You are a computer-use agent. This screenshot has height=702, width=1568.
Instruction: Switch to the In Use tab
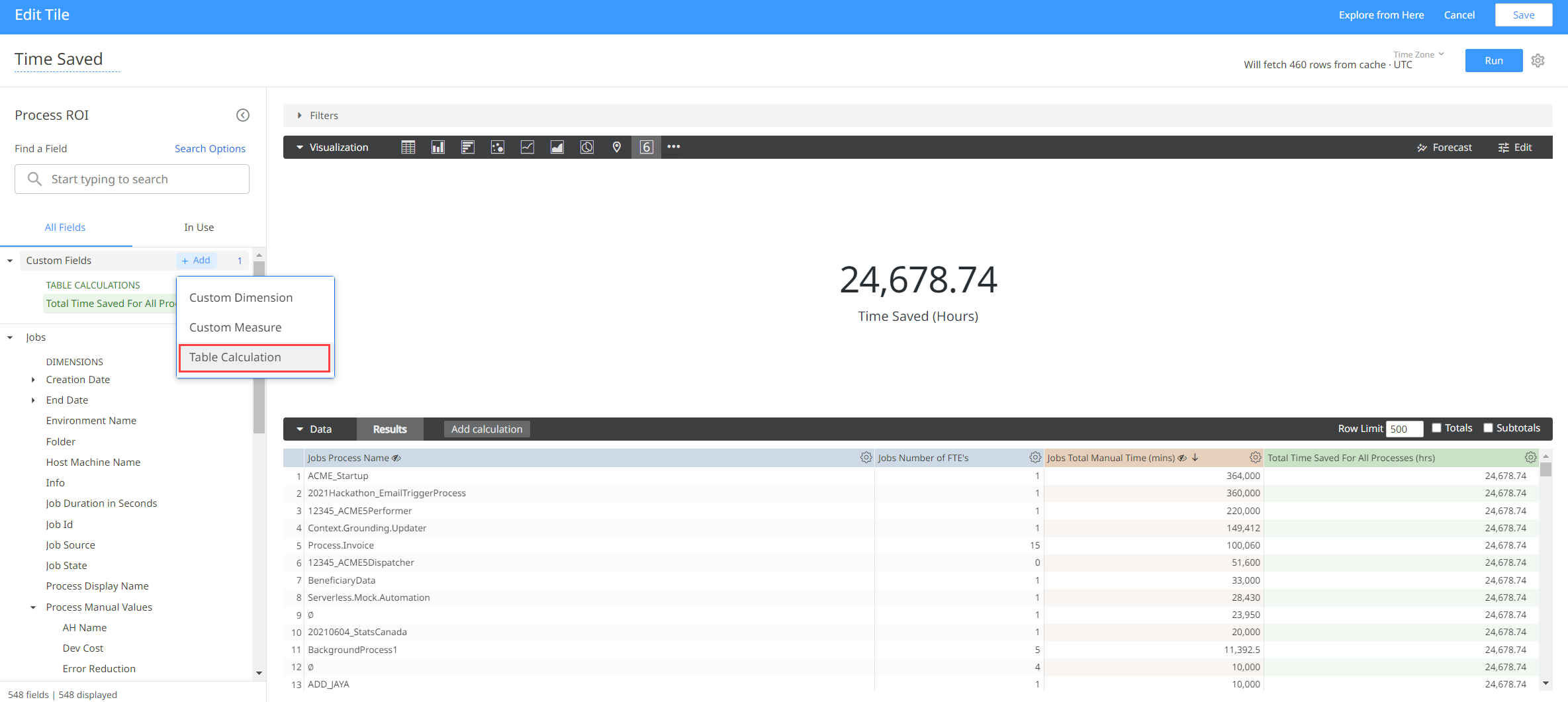[199, 228]
